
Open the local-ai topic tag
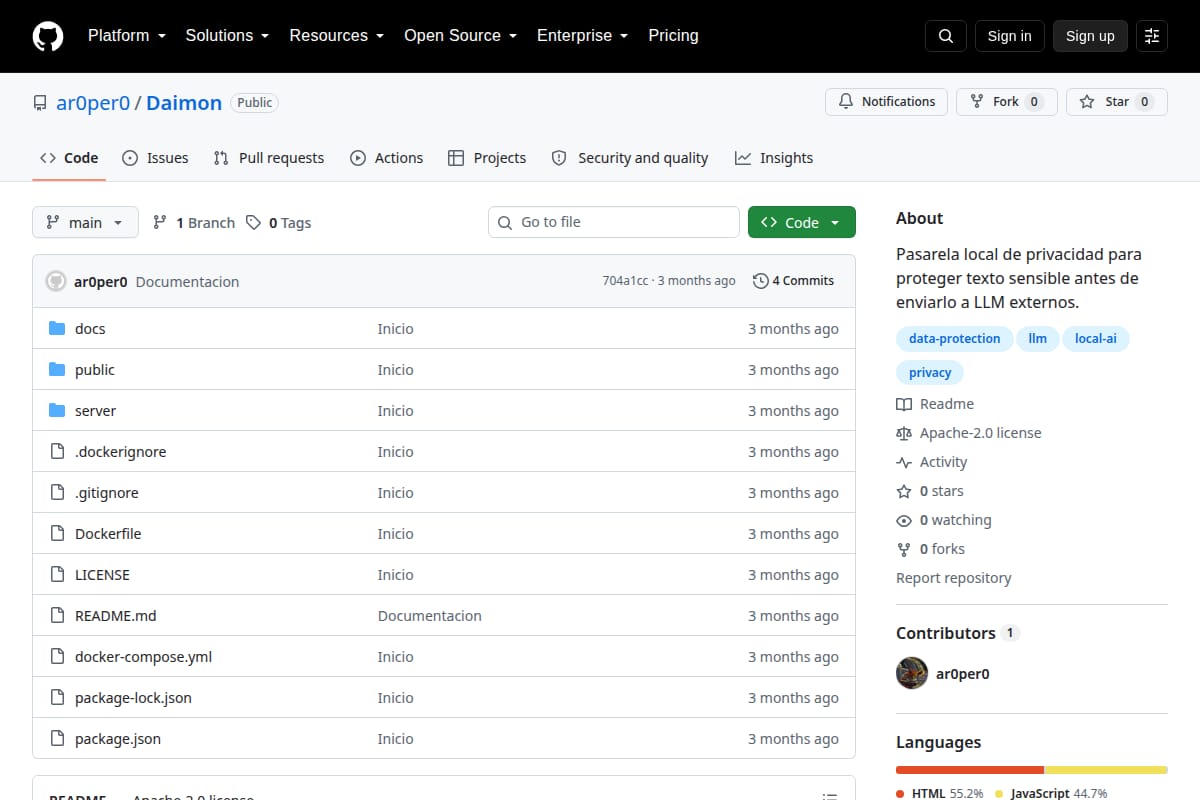tap(1096, 339)
